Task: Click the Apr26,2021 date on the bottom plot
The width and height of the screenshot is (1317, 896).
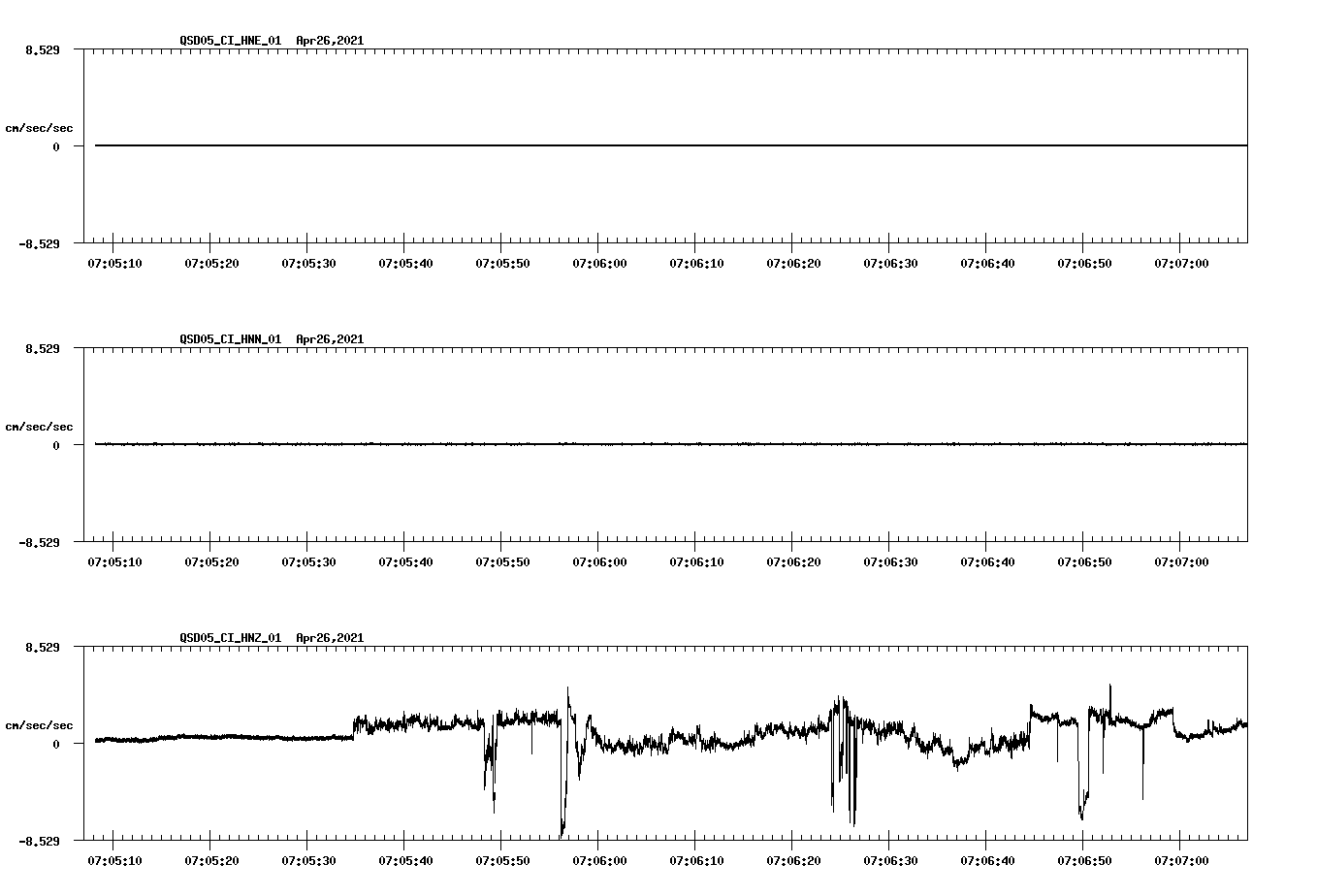Action: click(x=329, y=638)
